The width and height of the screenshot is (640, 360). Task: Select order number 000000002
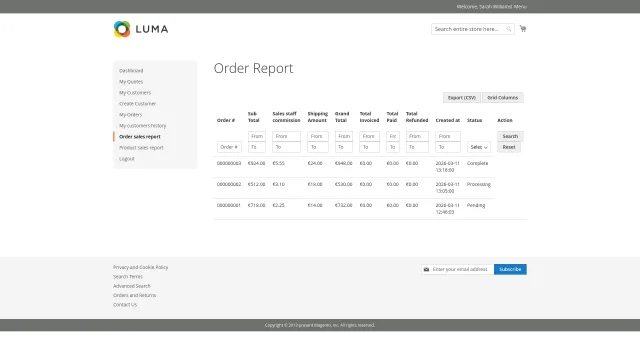229,184
